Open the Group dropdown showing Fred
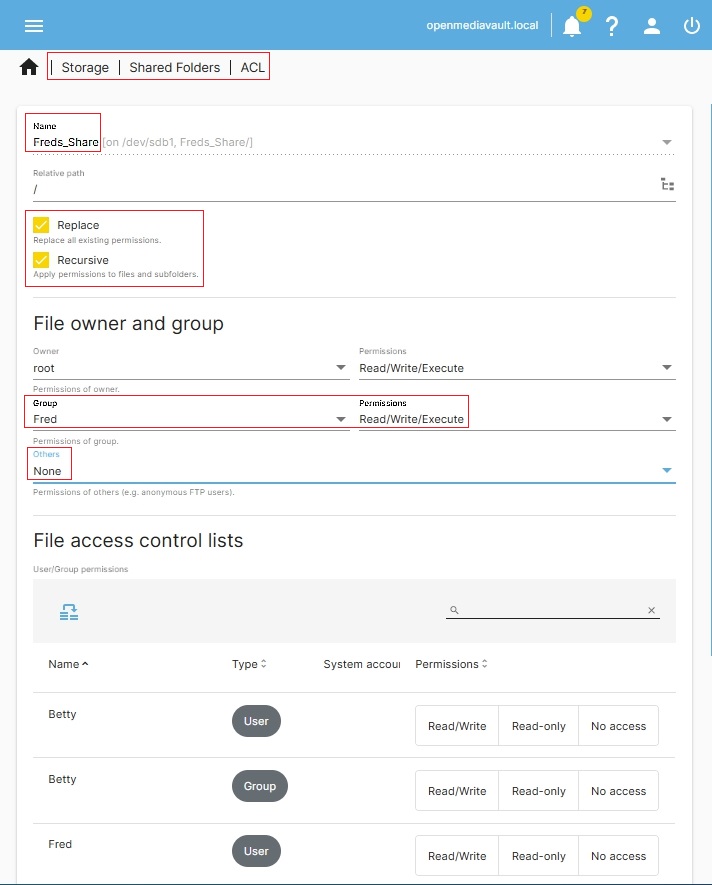This screenshot has height=885, width=712. click(x=190, y=419)
